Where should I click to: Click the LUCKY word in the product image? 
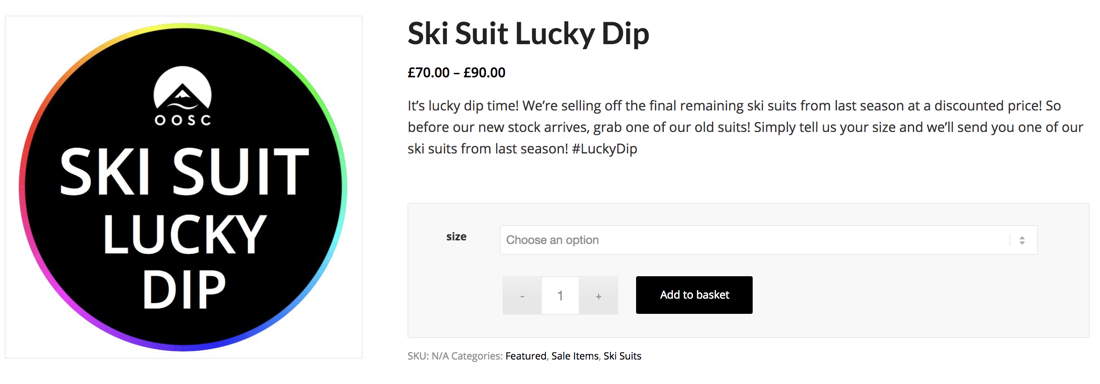coord(185,233)
